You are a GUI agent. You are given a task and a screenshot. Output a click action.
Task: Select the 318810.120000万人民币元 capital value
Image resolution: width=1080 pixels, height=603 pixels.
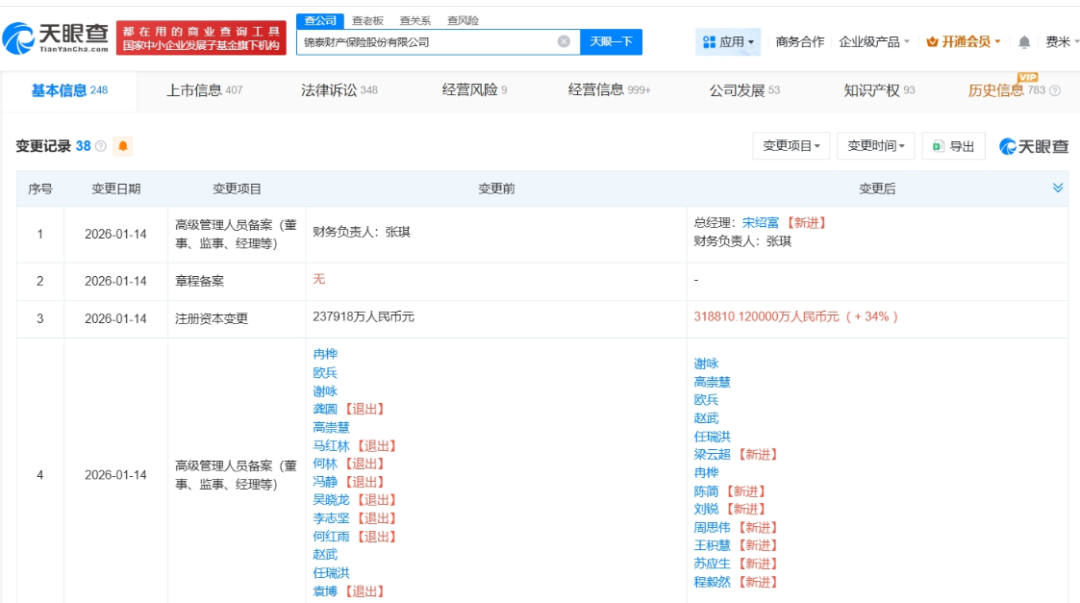[767, 317]
